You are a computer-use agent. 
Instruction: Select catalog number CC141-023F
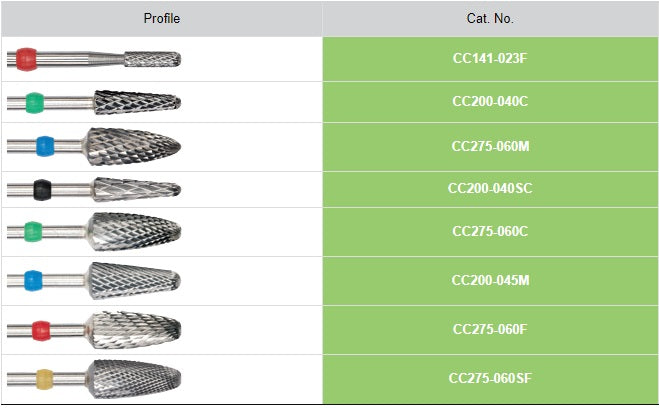(490, 59)
